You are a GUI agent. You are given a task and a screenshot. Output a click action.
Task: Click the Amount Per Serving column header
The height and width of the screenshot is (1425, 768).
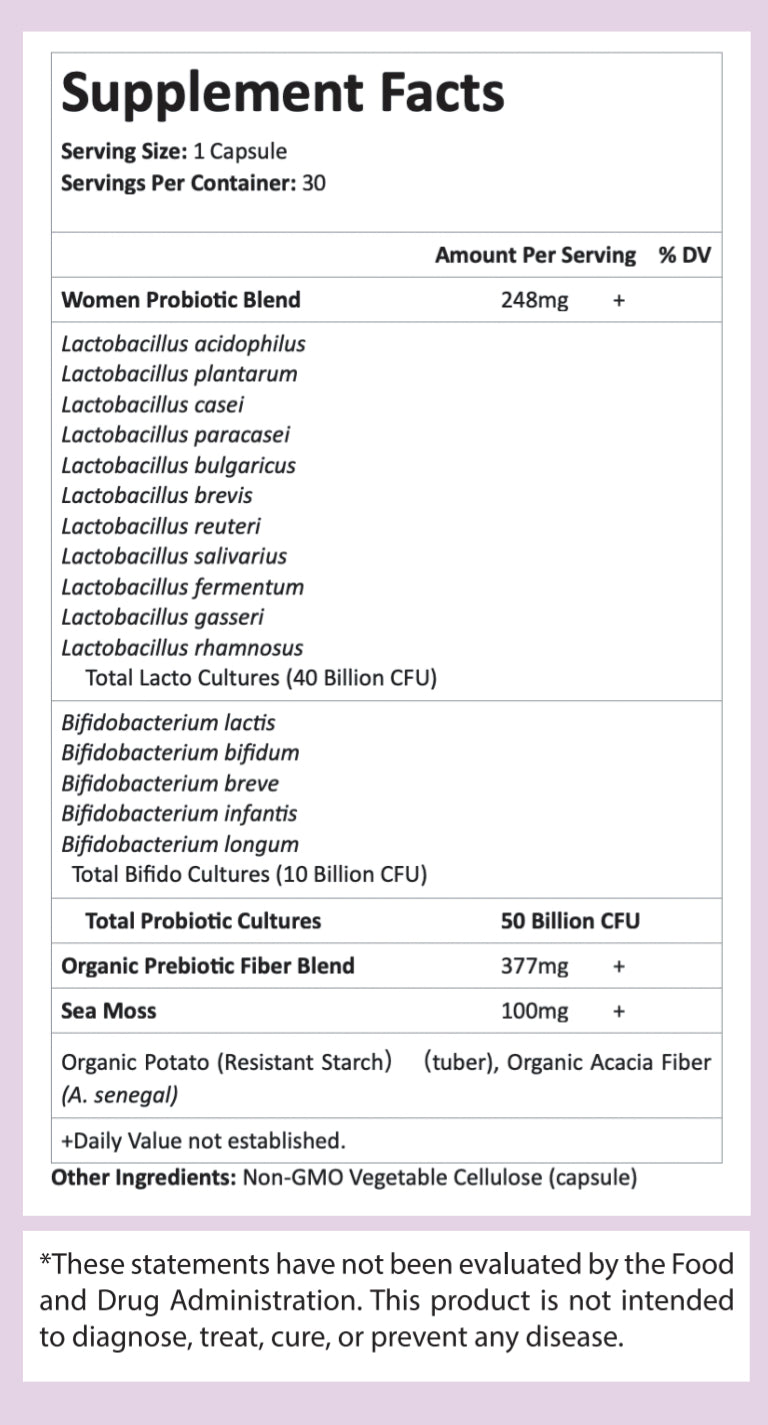535,255
